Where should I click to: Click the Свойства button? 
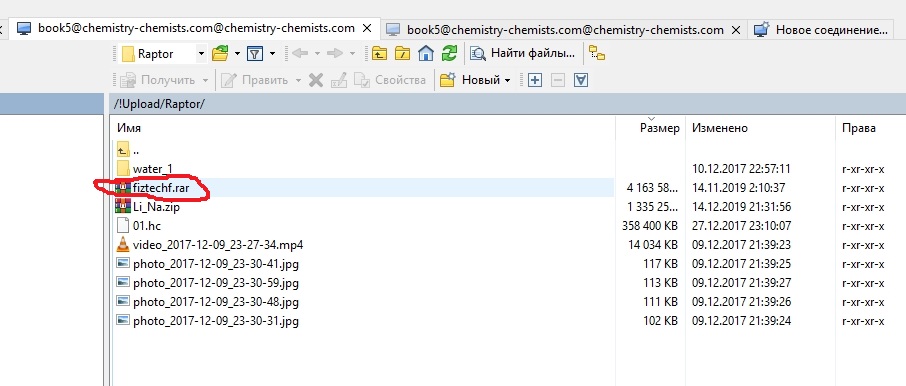click(391, 80)
